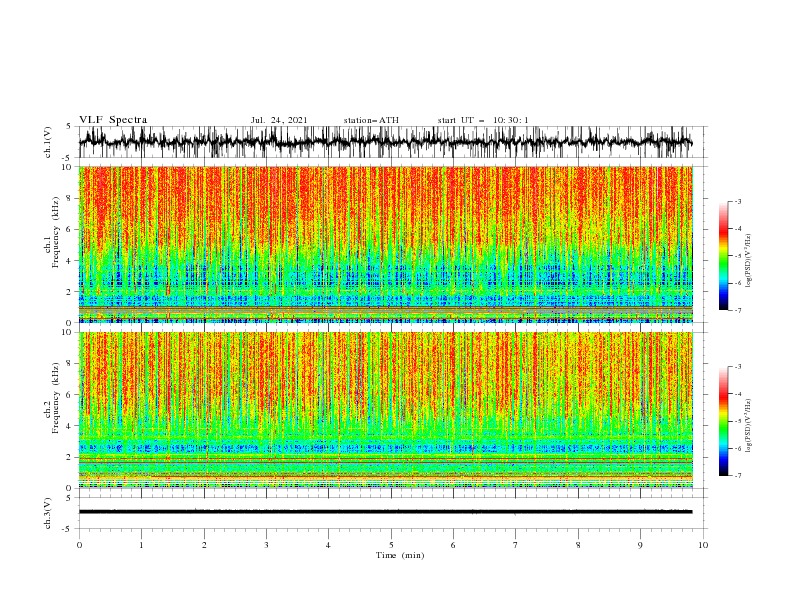Click time axis tick label "5"
The height and width of the screenshot is (612, 792).
[391, 545]
